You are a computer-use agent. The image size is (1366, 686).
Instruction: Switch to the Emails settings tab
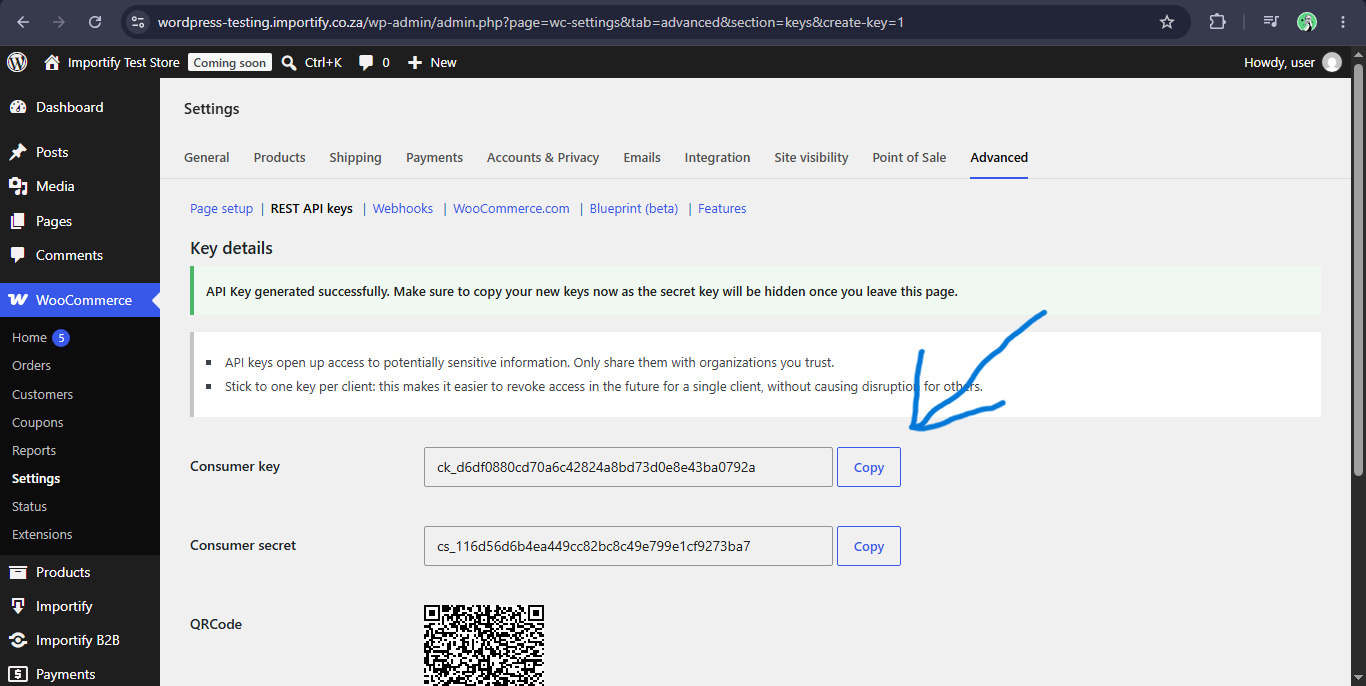(x=642, y=157)
